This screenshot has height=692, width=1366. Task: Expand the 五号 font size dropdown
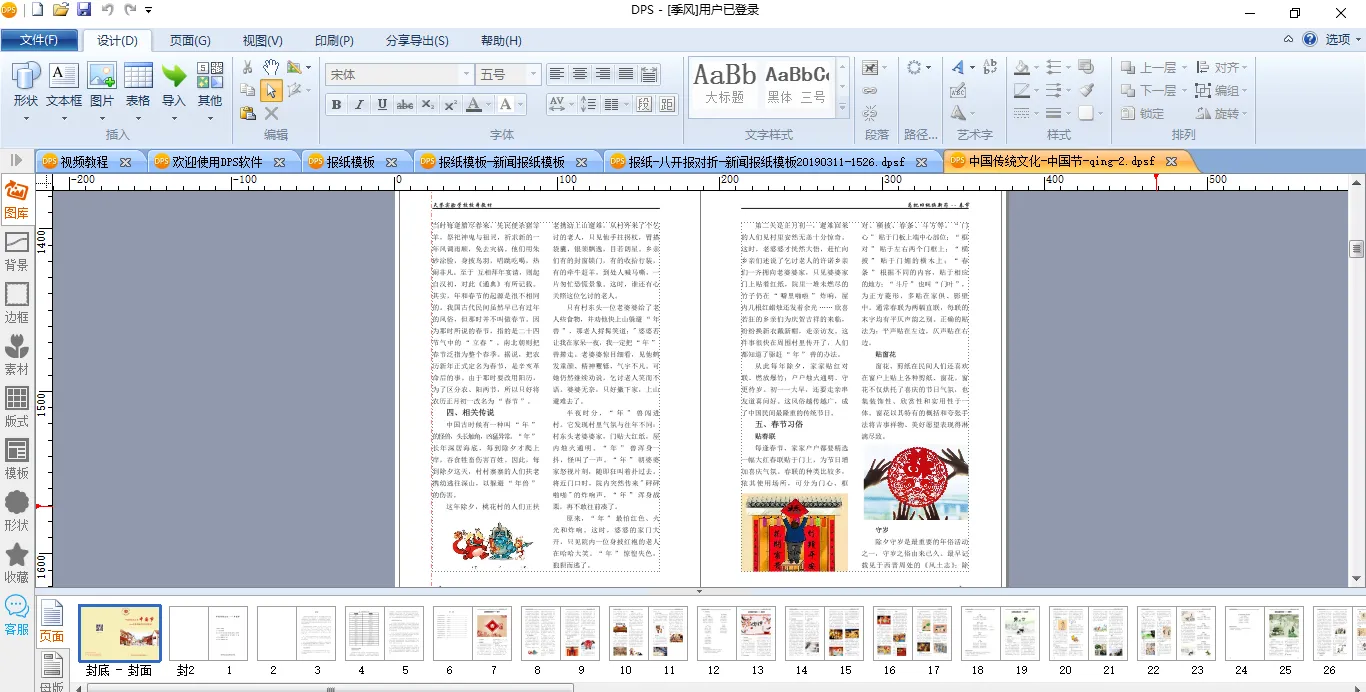[533, 75]
